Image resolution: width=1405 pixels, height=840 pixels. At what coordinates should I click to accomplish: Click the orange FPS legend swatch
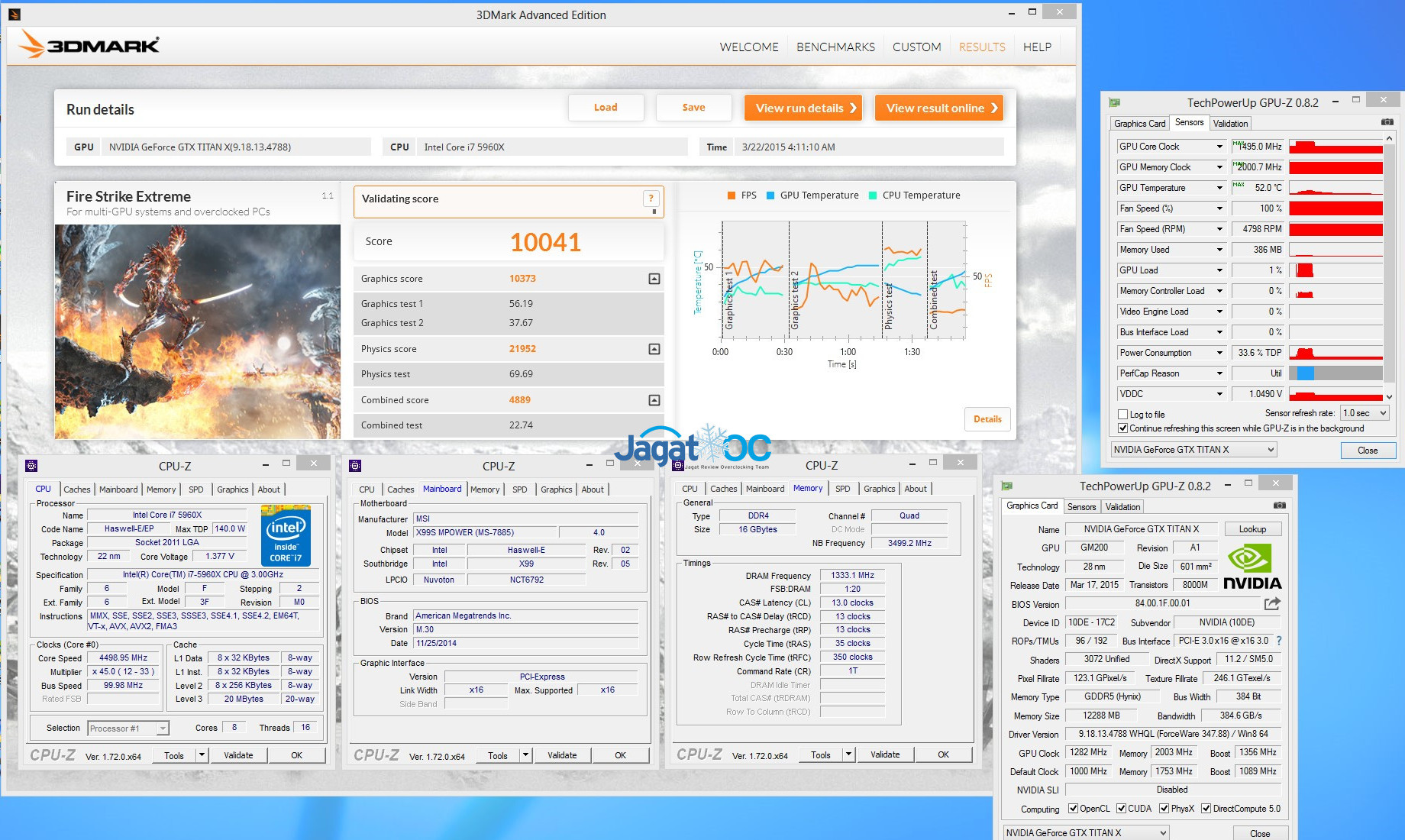pos(732,195)
